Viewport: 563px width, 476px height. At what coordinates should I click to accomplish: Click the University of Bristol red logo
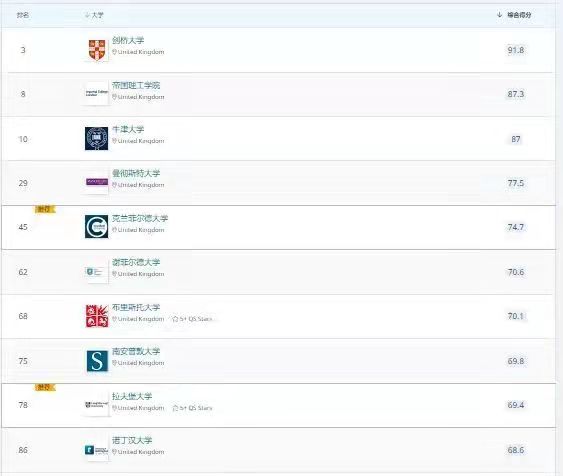coord(97,316)
